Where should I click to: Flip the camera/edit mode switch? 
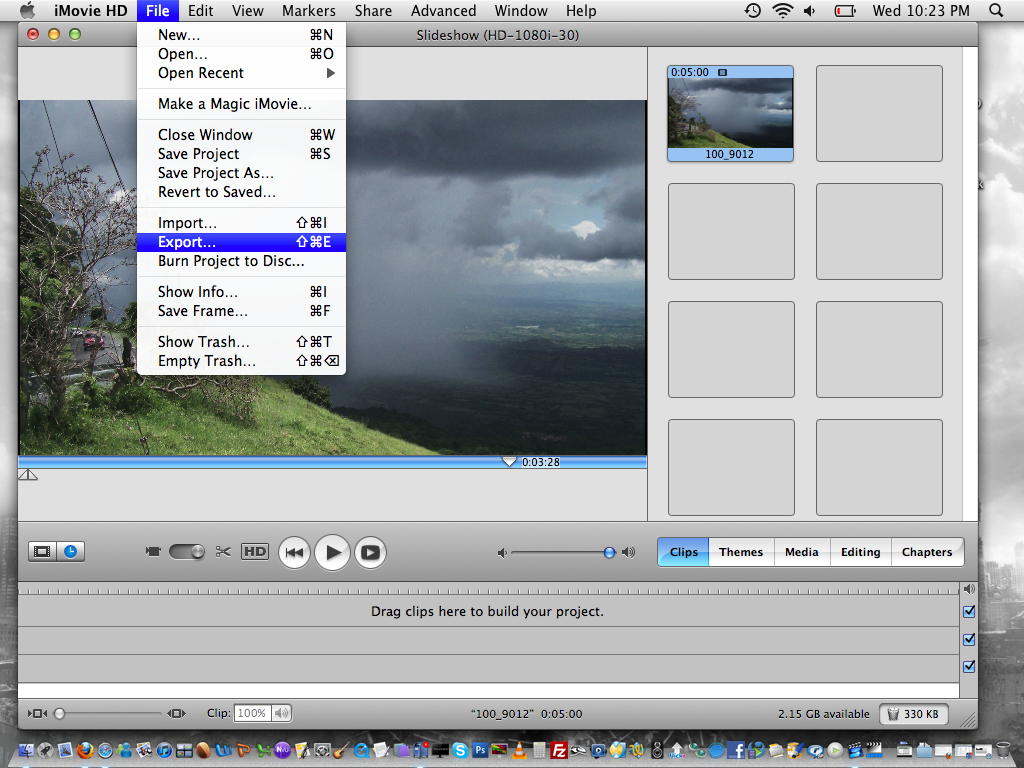click(187, 552)
